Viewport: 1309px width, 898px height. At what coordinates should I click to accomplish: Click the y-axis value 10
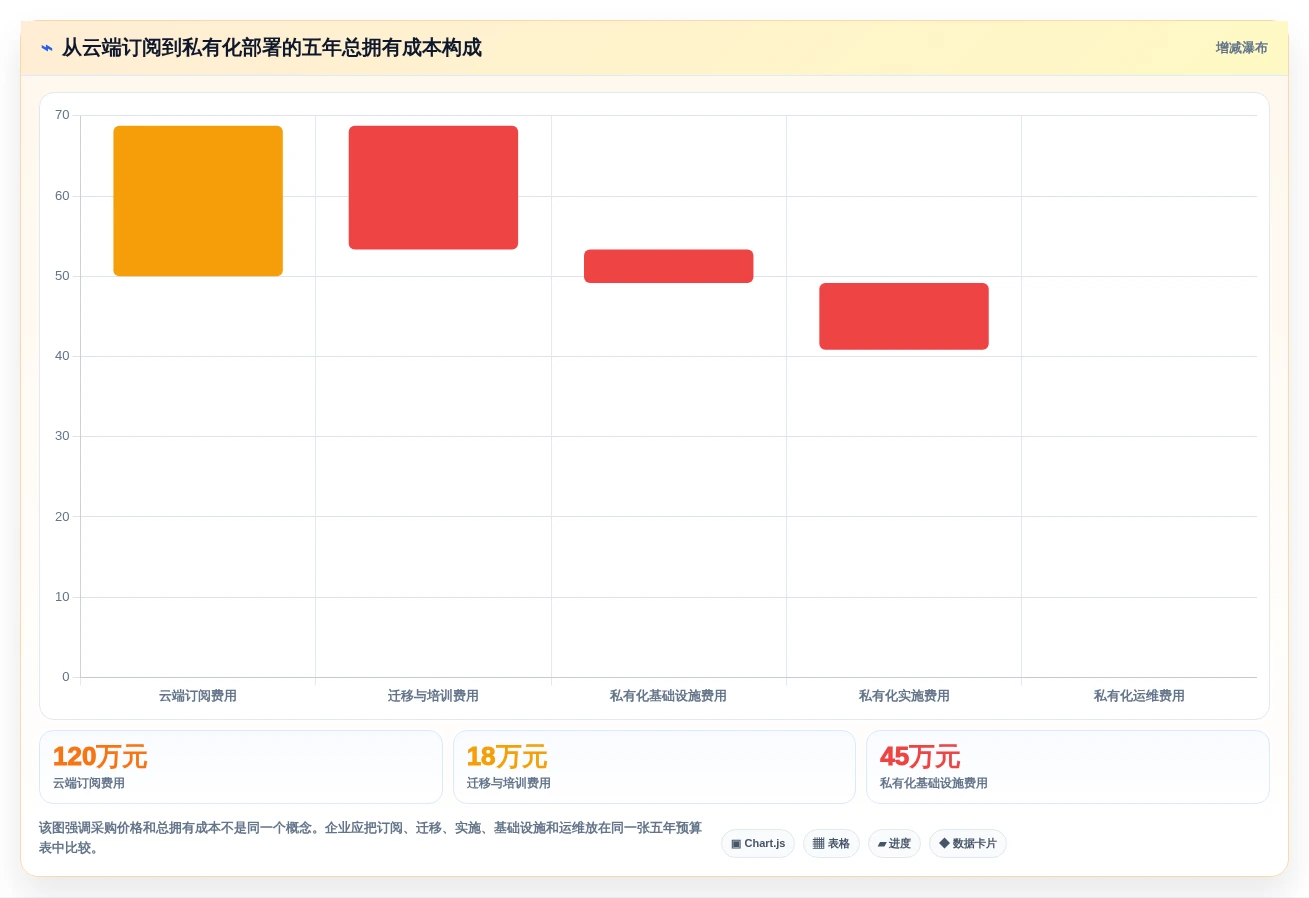click(62, 597)
